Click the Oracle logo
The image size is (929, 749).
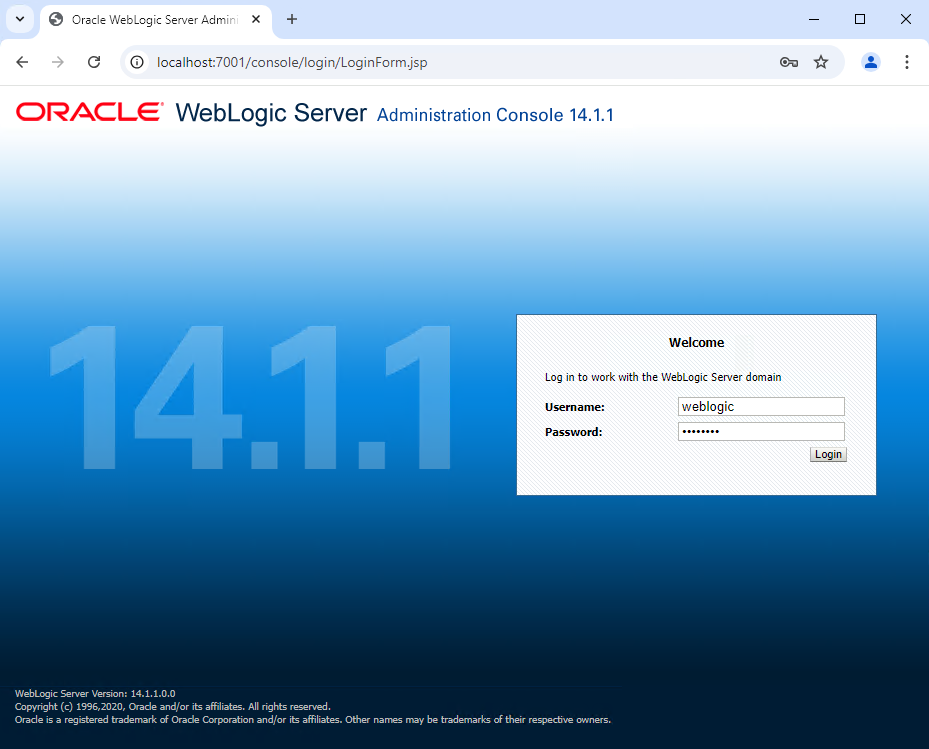89,112
